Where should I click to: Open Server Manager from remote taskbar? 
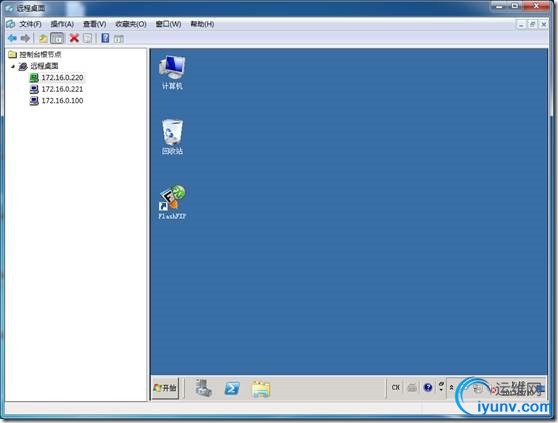[x=204, y=388]
